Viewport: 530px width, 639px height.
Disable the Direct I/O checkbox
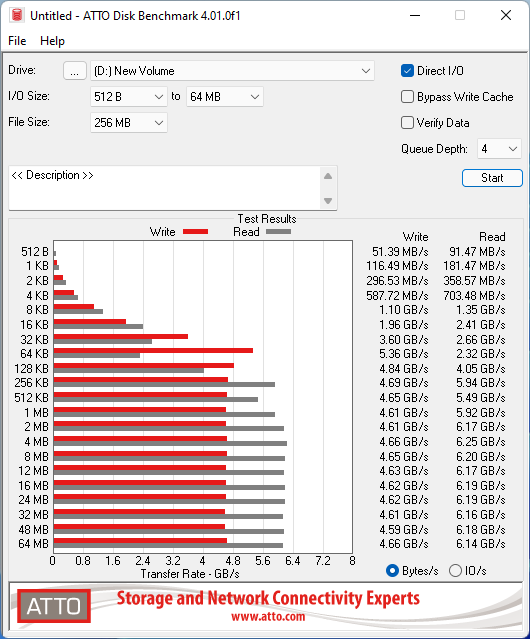[407, 71]
